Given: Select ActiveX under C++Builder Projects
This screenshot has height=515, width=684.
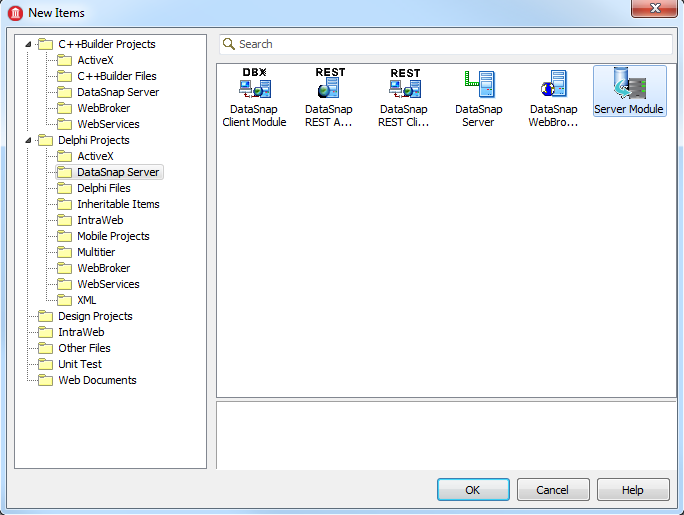Looking at the screenshot, I should (95, 60).
